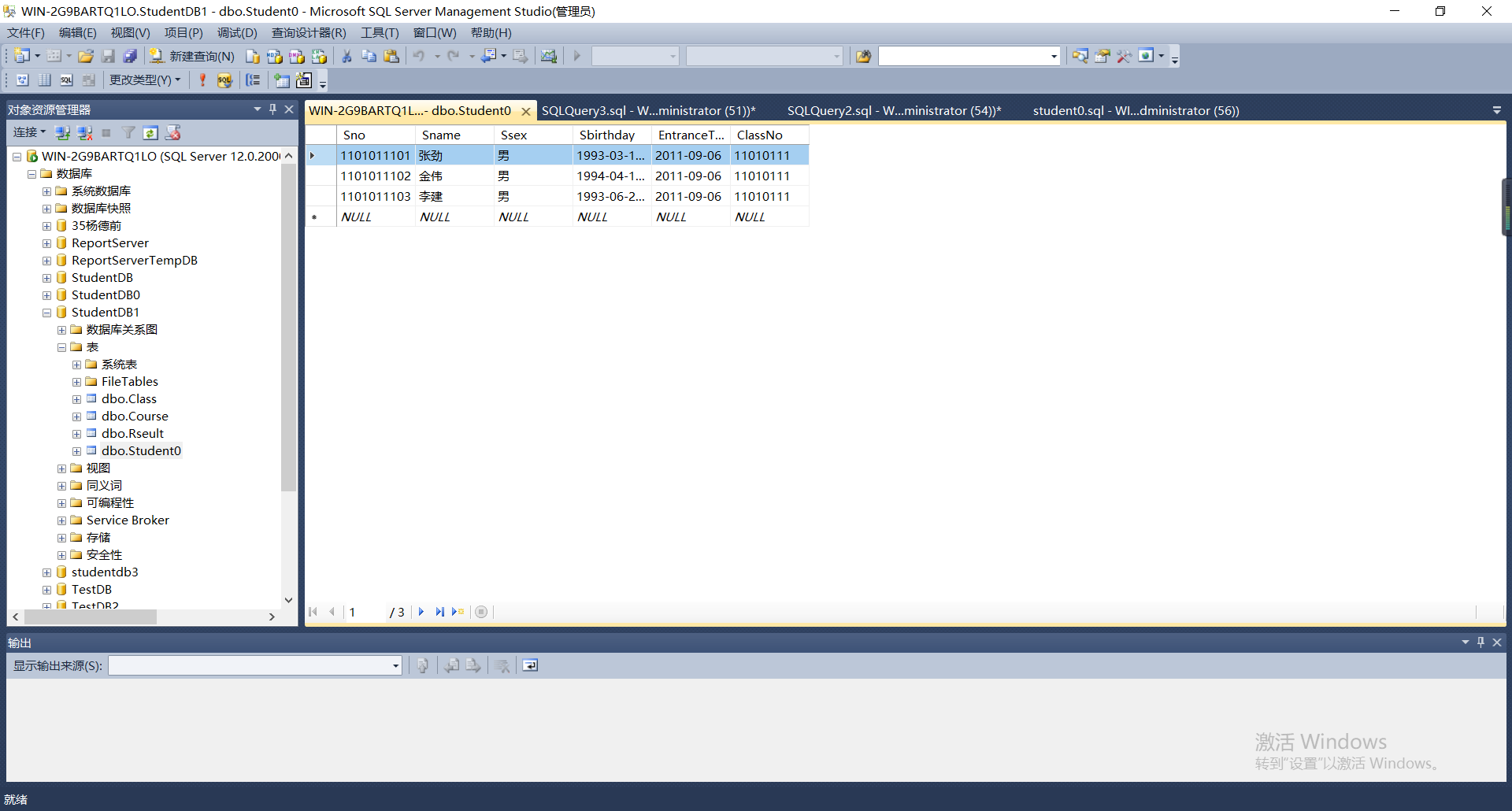Expand the dbo.Class table node
This screenshot has height=811, width=1512.
tap(76, 399)
